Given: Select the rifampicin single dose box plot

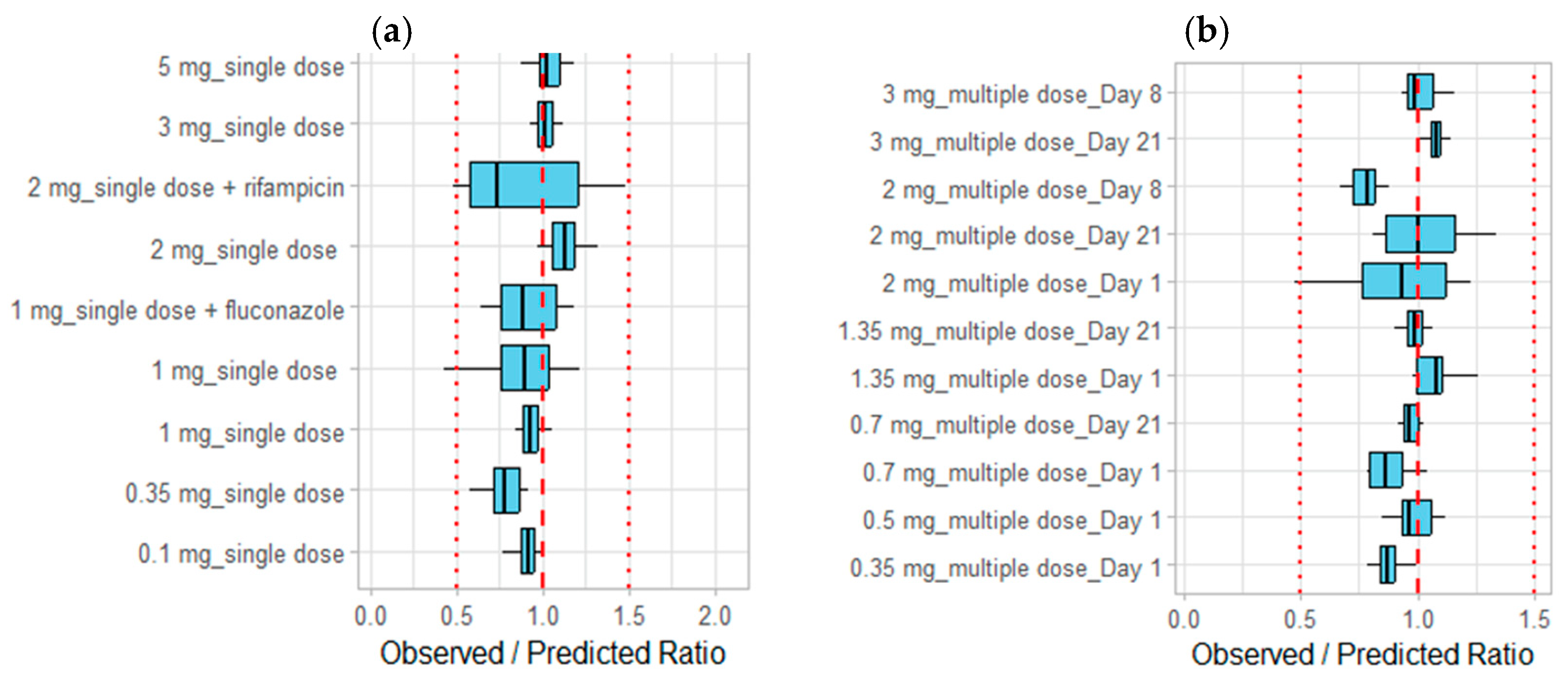Looking at the screenshot, I should click(523, 184).
